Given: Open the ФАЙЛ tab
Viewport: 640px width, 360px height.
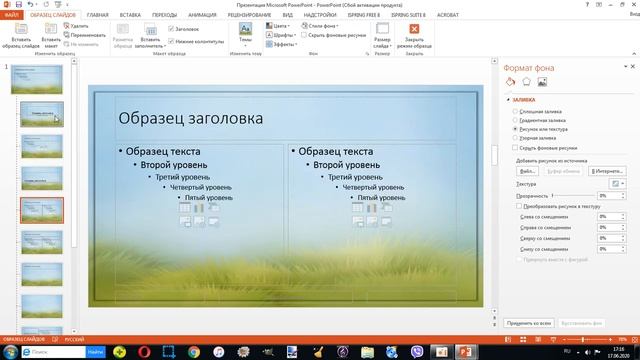Looking at the screenshot, I should (12, 15).
